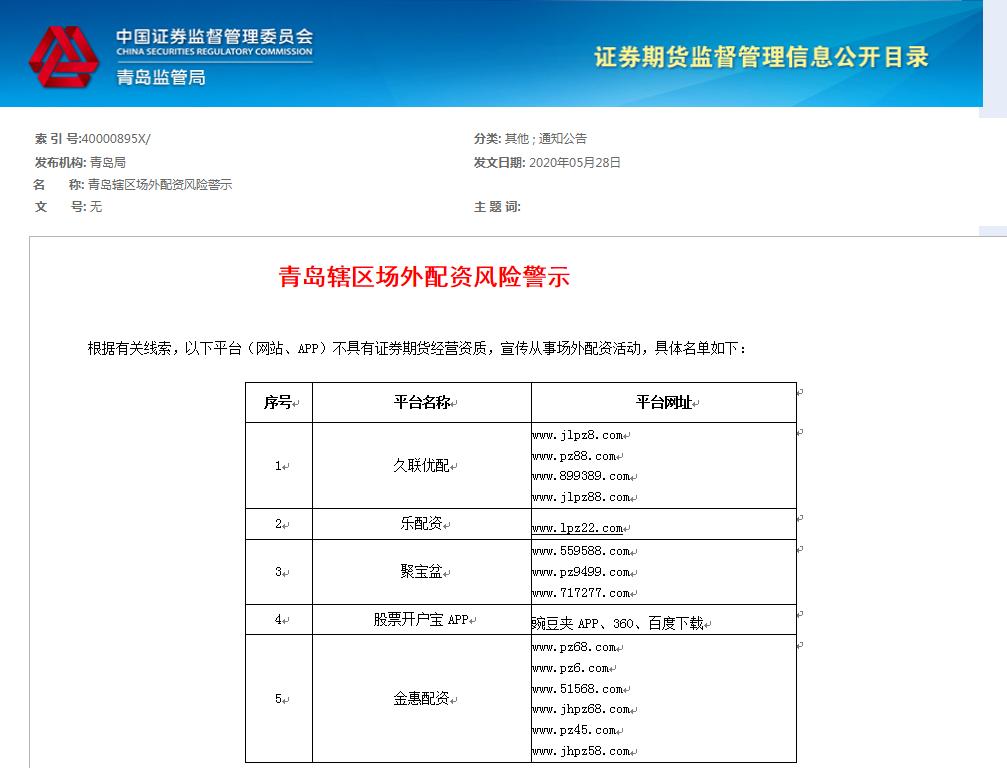Click the red title 青岛辖区场外配资风险警示
This screenshot has width=1007, height=768.
(424, 279)
